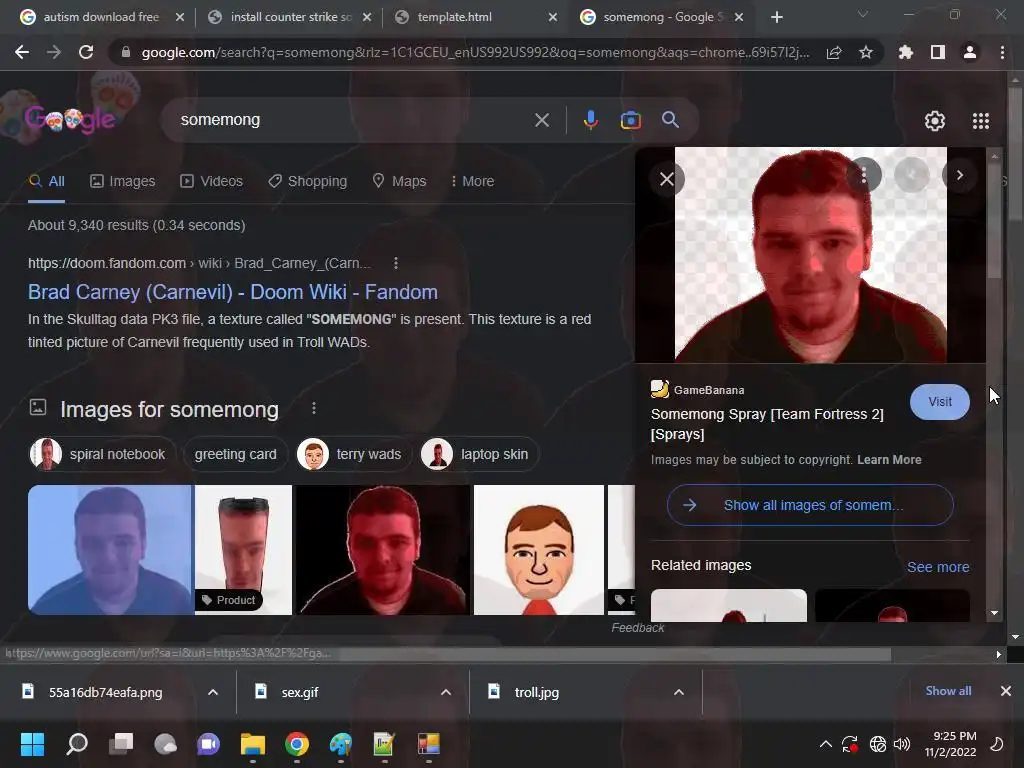
Task: Show the next image in preview
Action: (x=959, y=175)
